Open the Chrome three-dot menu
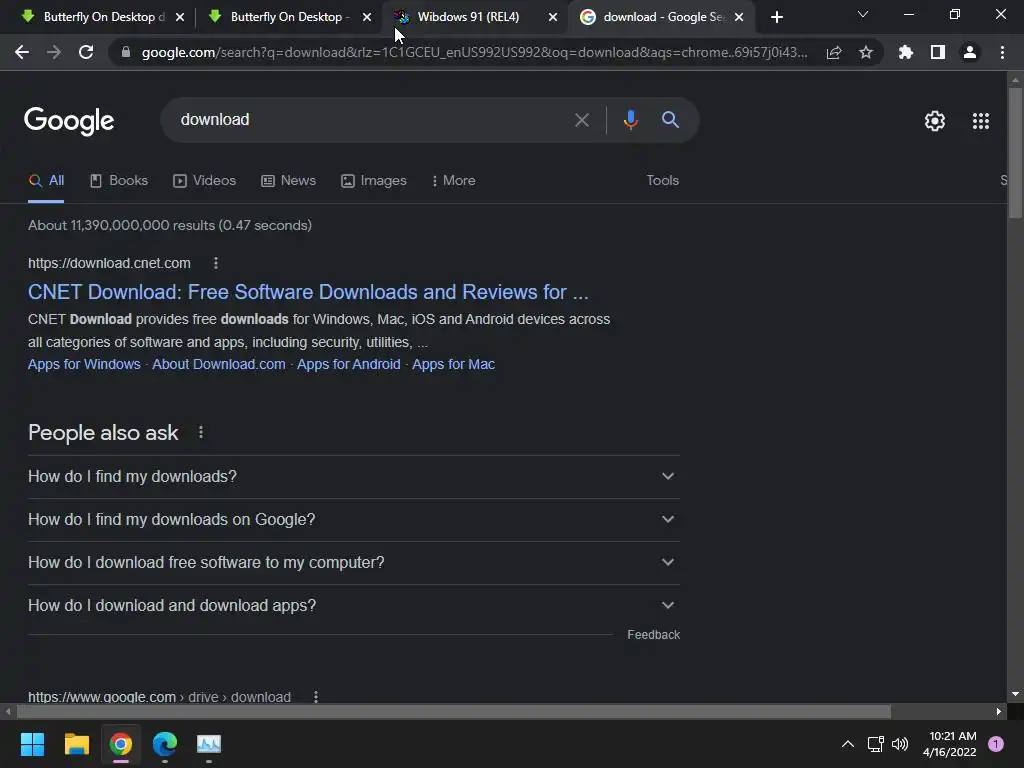This screenshot has width=1024, height=768. (x=1002, y=52)
